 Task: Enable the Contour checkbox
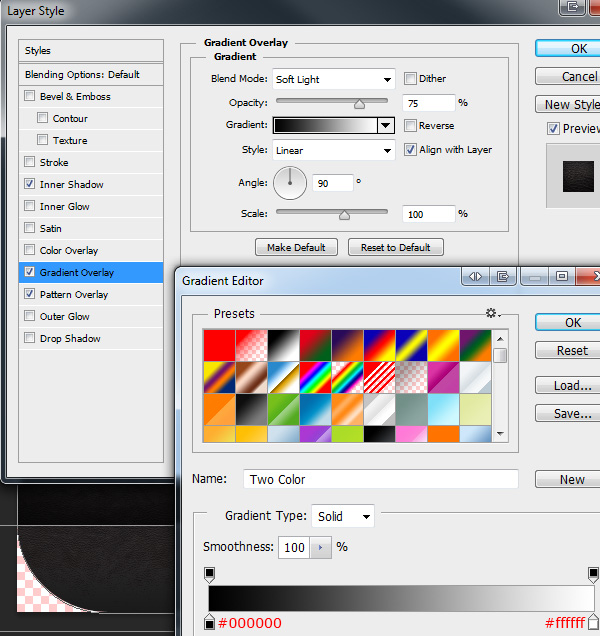coord(42,118)
